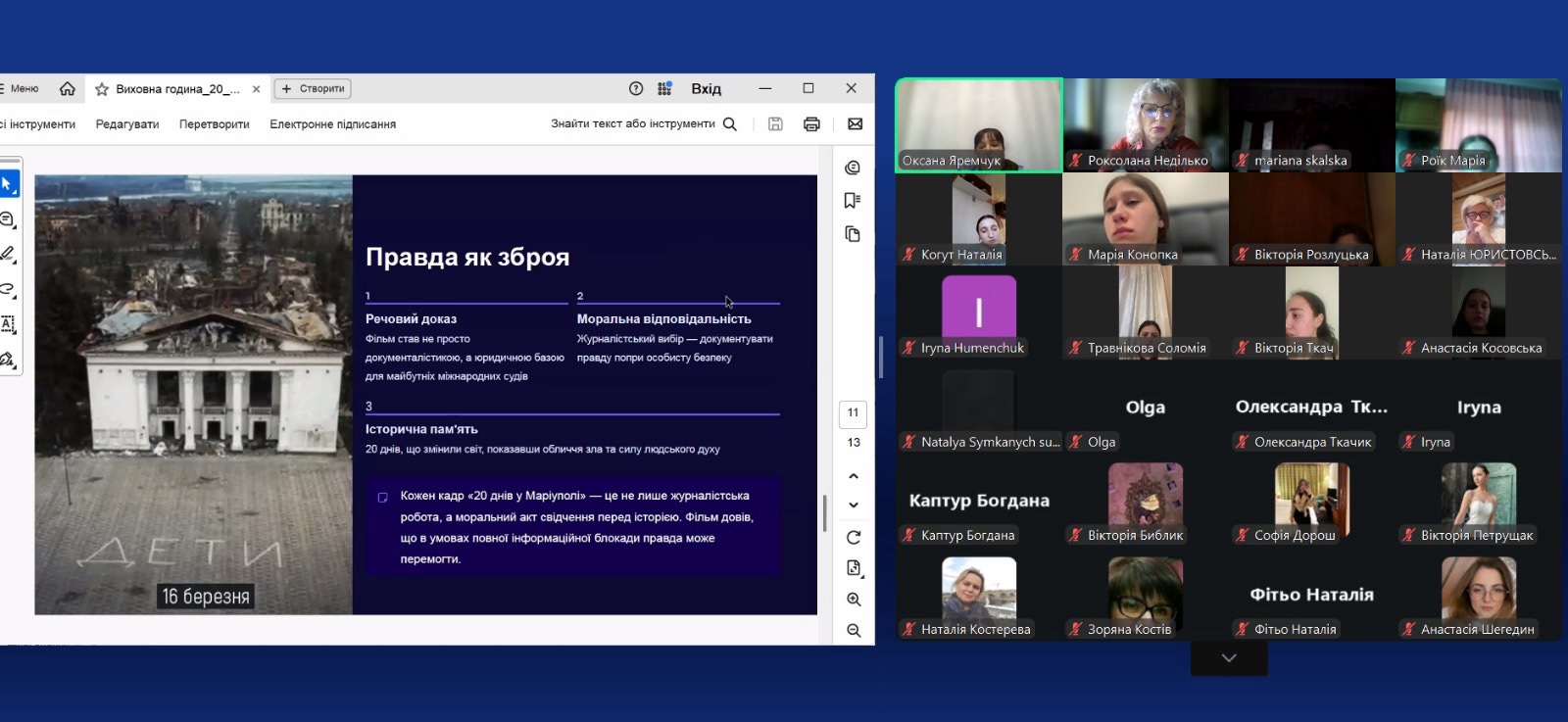The height and width of the screenshot is (722, 1568).
Task: Go to previous page with up chevron
Action: 854,476
